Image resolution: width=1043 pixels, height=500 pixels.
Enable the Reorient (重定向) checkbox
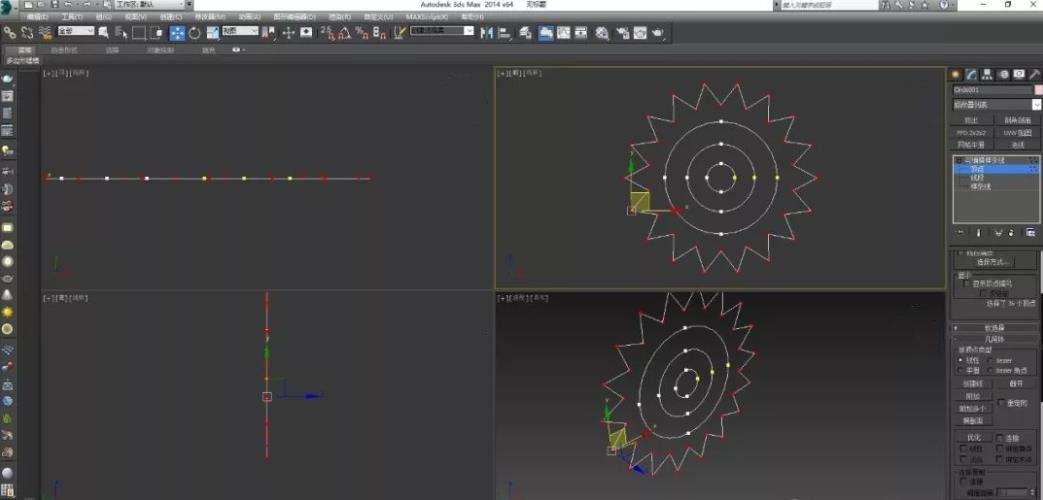[x=1003, y=402]
